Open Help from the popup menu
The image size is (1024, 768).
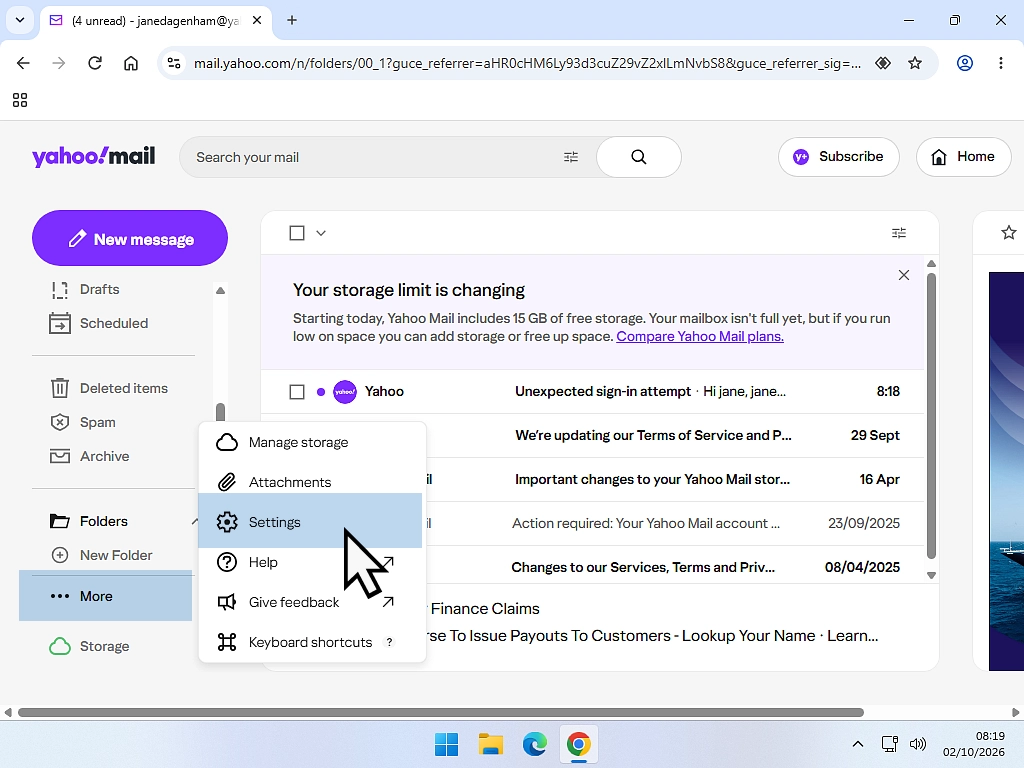(311, 562)
